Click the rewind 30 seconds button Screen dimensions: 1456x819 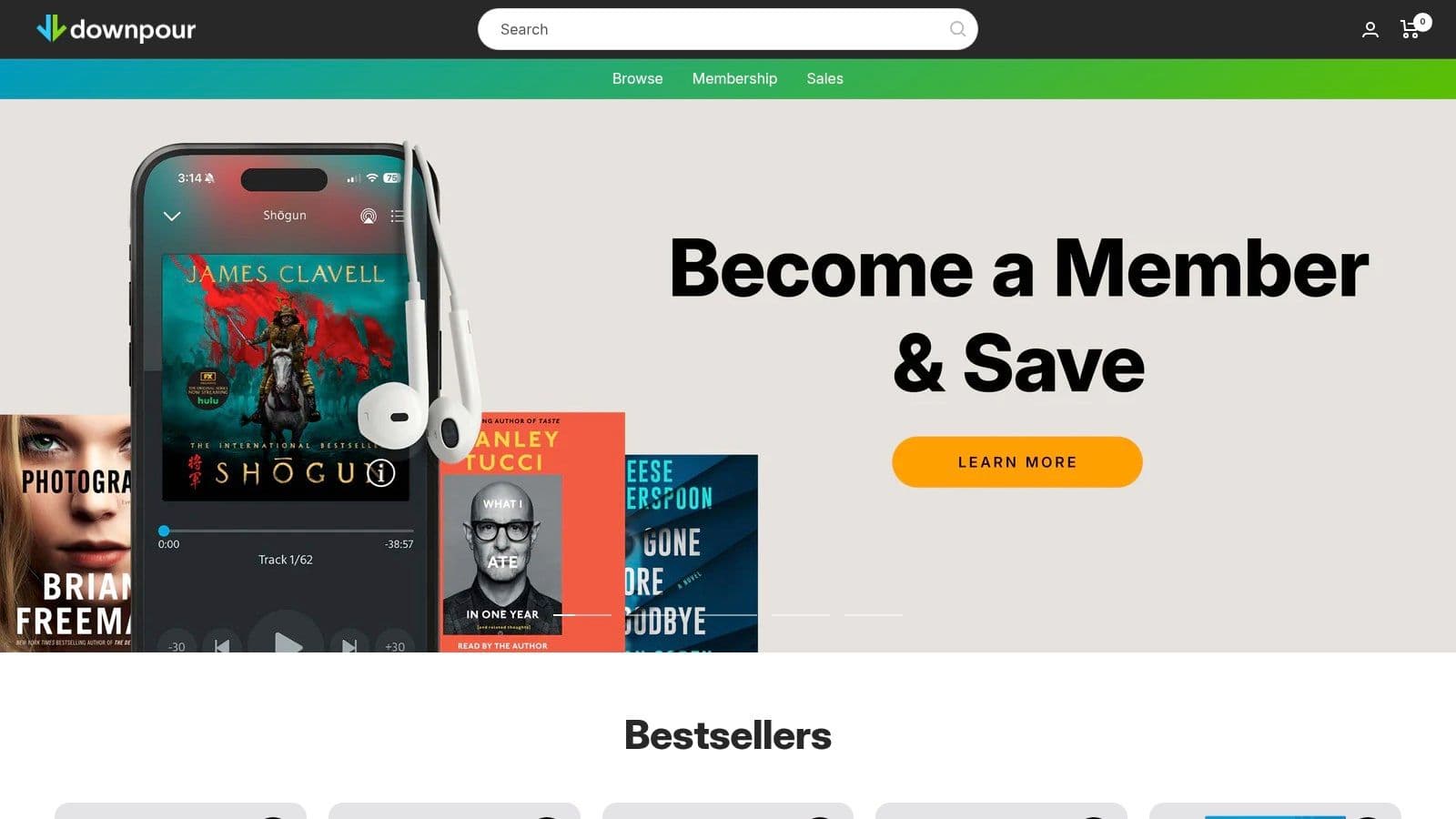[177, 643]
